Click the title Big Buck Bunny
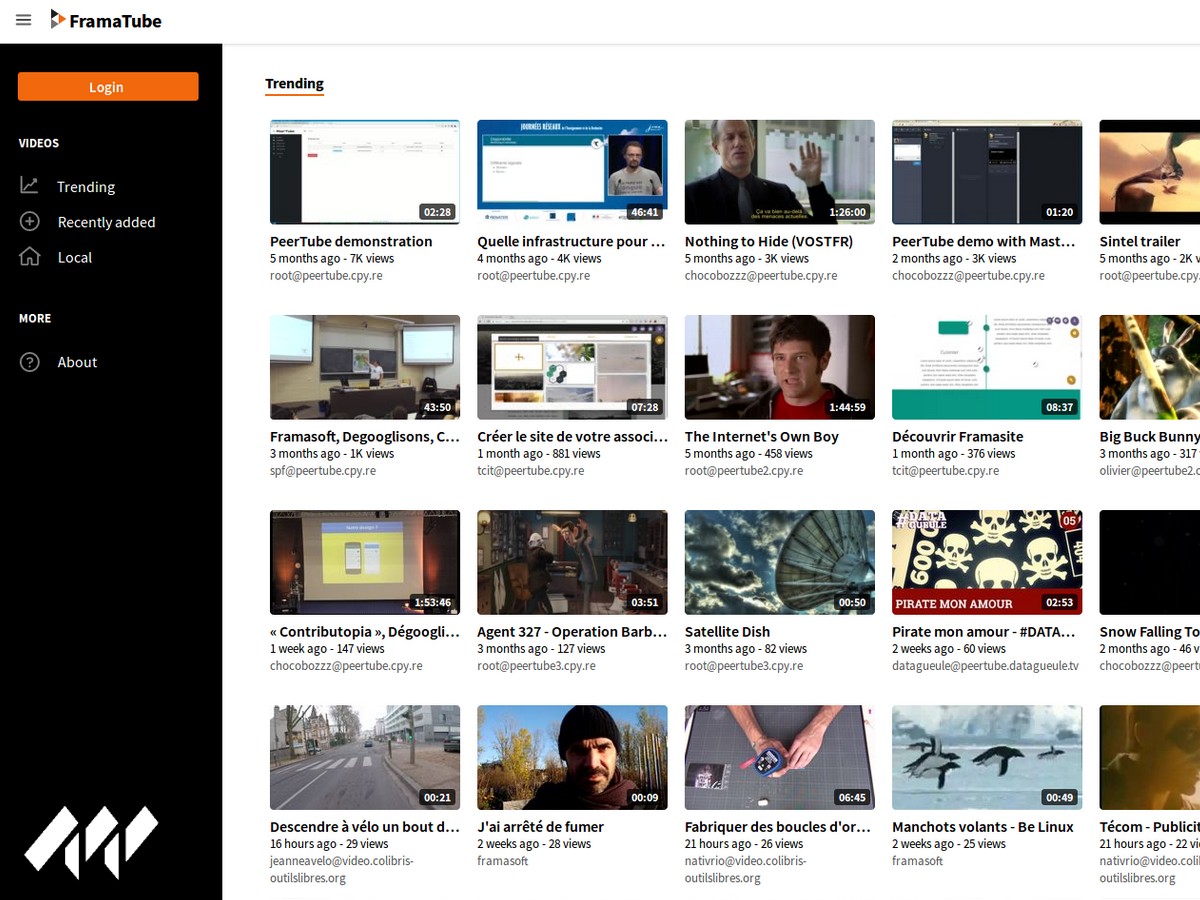The height and width of the screenshot is (900, 1200). pyautogui.click(x=1150, y=436)
